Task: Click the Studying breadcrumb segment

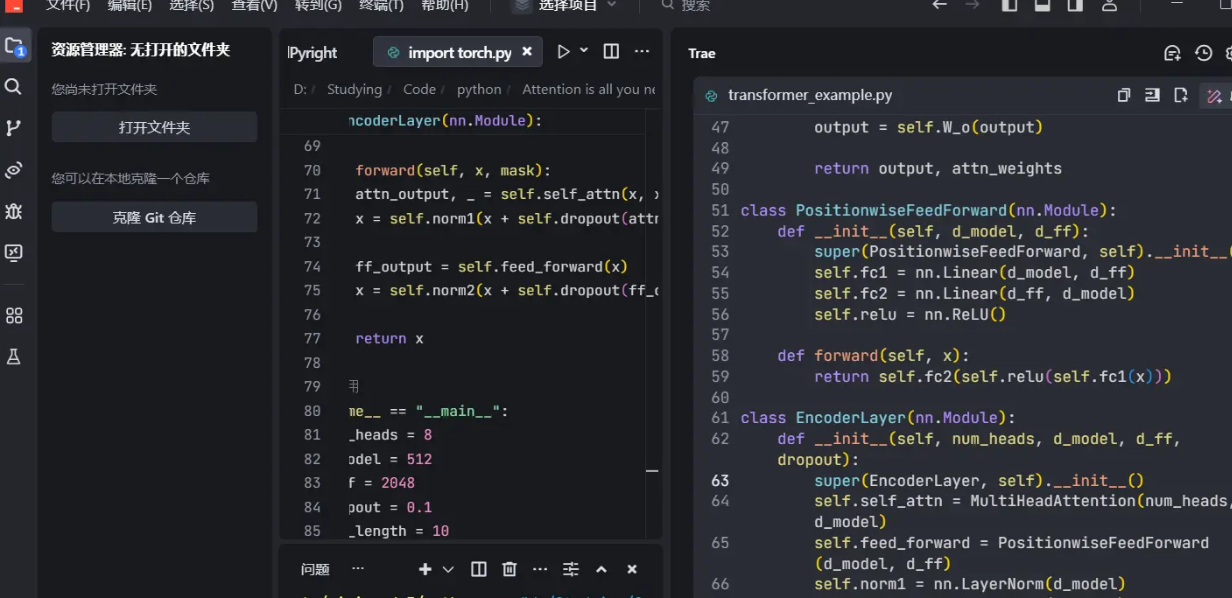Action: tap(354, 89)
